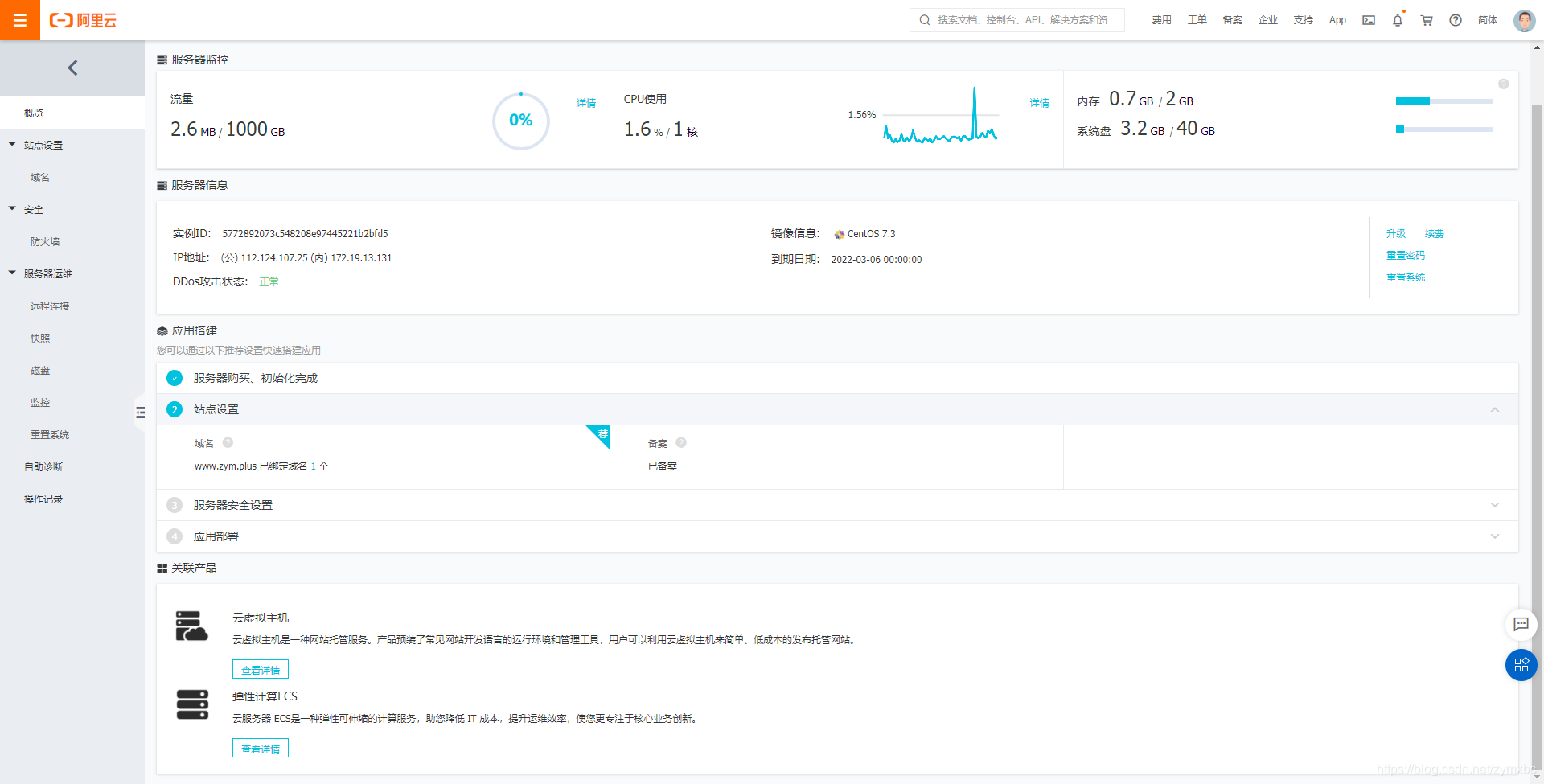1544x784 pixels.
Task: Collapse the 安全 sidebar group
Action: click(x=12, y=209)
